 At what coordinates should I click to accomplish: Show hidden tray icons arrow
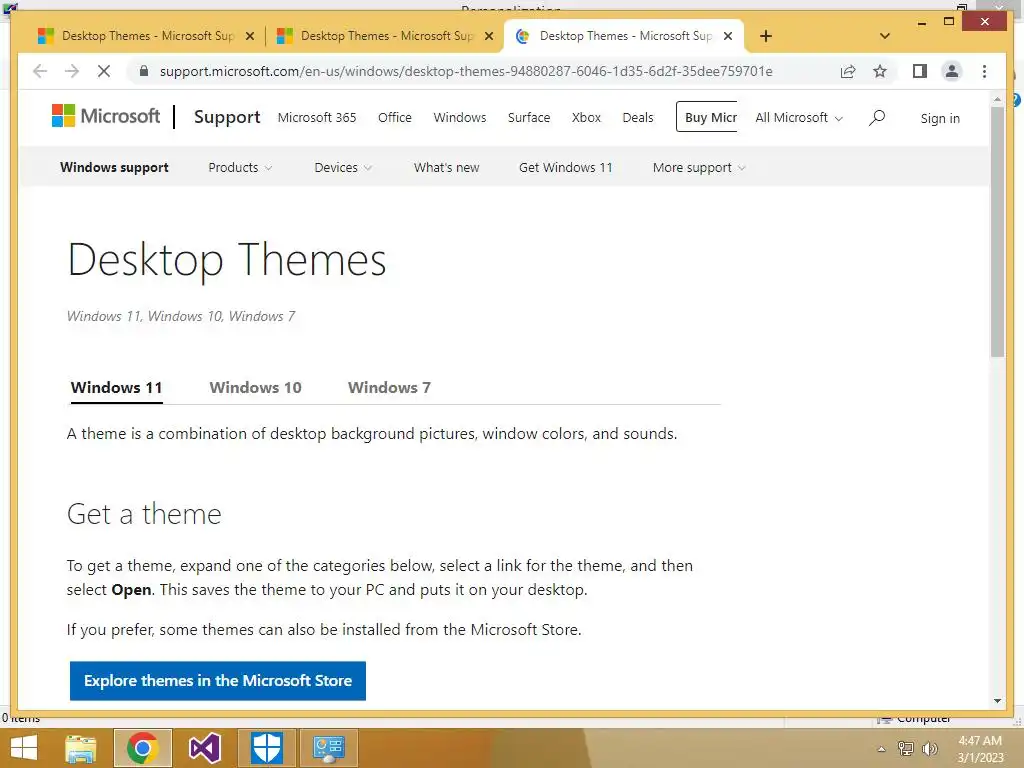881,749
